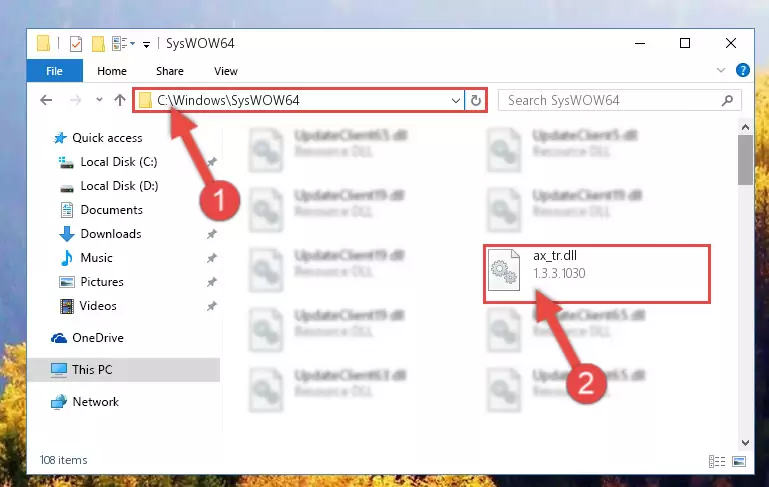Select Quick access in the navigation pane
The image size is (769, 487).
click(98, 138)
